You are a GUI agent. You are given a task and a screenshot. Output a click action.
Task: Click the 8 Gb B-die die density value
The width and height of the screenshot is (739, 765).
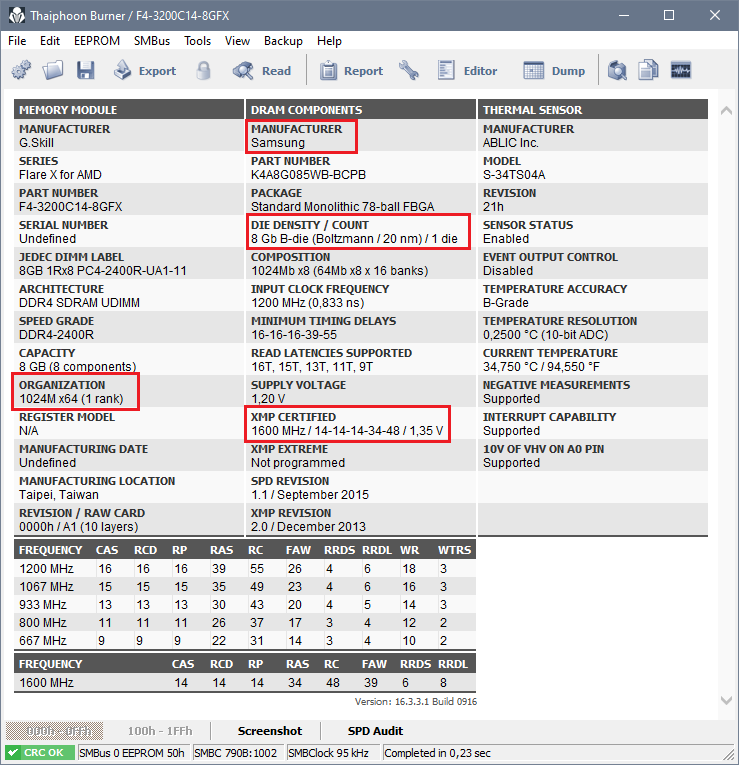pos(354,239)
